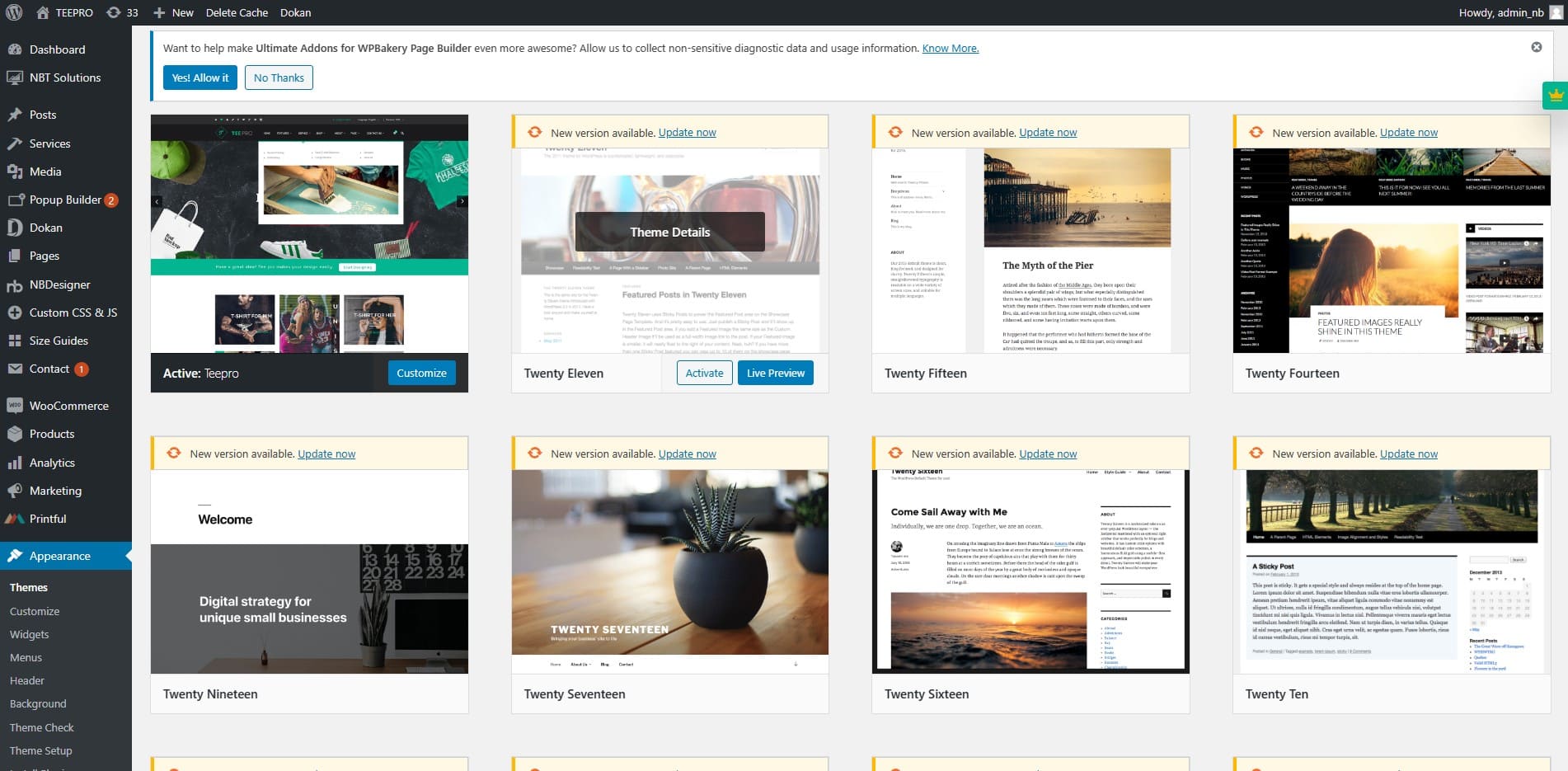Expand the + New admin bar menu

click(x=173, y=12)
